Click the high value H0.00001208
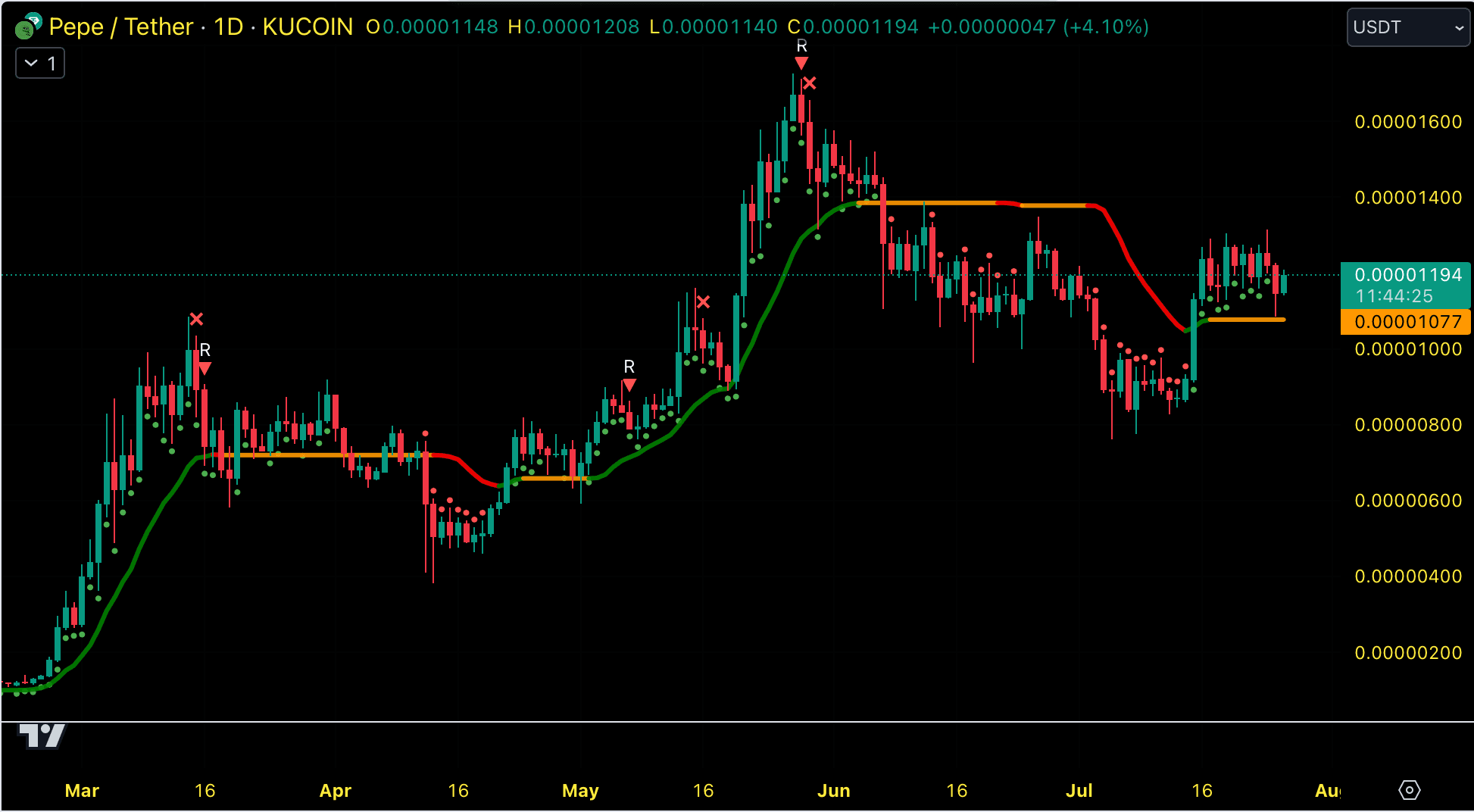The image size is (1474, 812). (573, 27)
